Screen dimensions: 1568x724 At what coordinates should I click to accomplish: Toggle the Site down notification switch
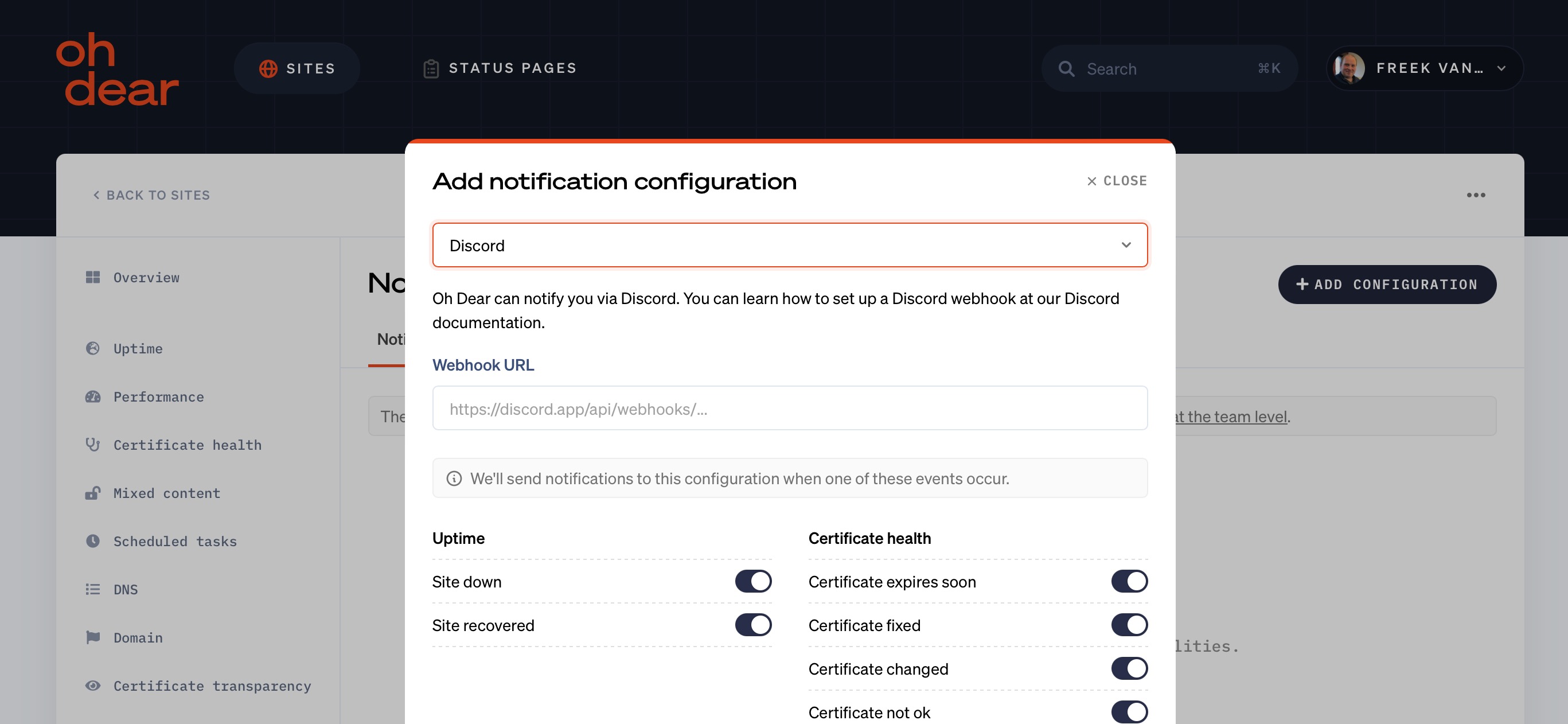tap(753, 580)
